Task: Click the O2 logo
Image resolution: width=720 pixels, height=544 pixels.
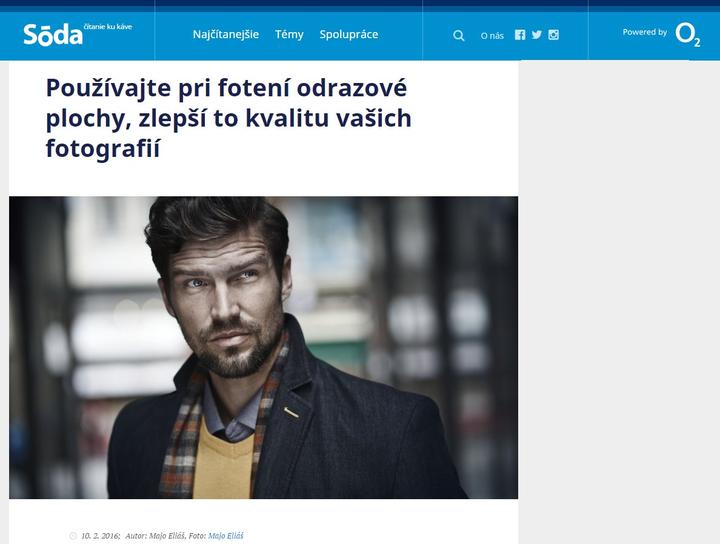Action: [x=687, y=34]
